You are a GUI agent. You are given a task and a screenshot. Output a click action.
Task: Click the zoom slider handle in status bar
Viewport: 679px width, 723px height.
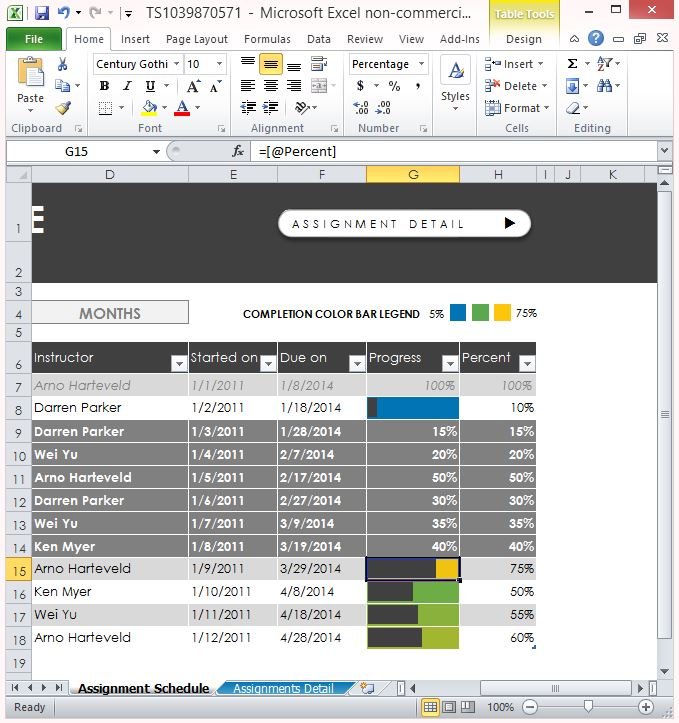[587, 707]
